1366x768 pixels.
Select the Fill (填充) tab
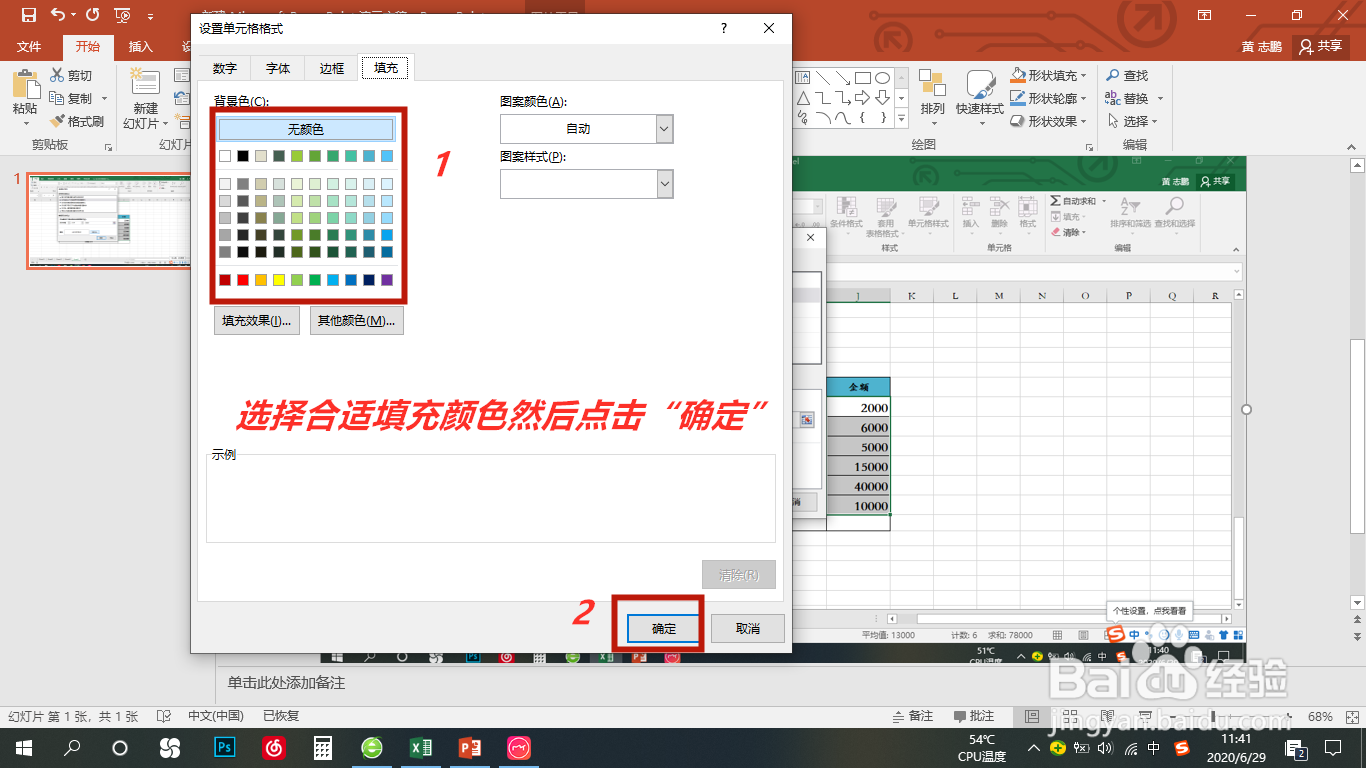pyautogui.click(x=386, y=68)
